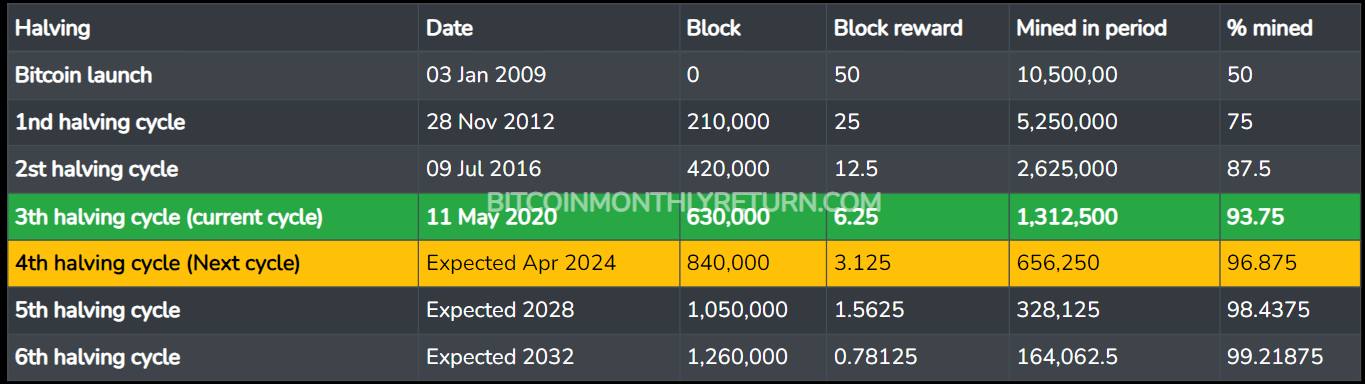Click the Block column header
Screen dimensions: 1365x384
[x=714, y=28]
